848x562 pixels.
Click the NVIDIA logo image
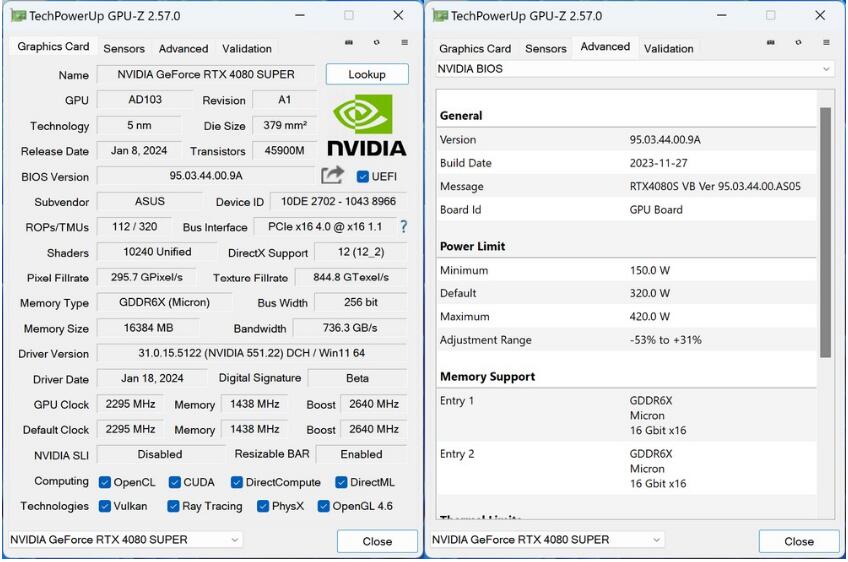pyautogui.click(x=367, y=125)
